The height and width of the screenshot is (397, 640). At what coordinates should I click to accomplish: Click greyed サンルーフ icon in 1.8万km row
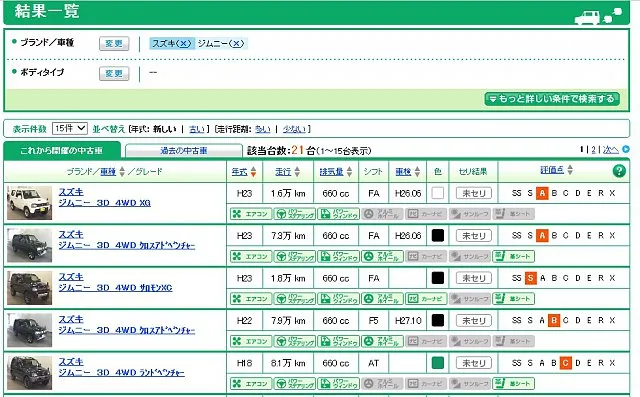(x=470, y=299)
